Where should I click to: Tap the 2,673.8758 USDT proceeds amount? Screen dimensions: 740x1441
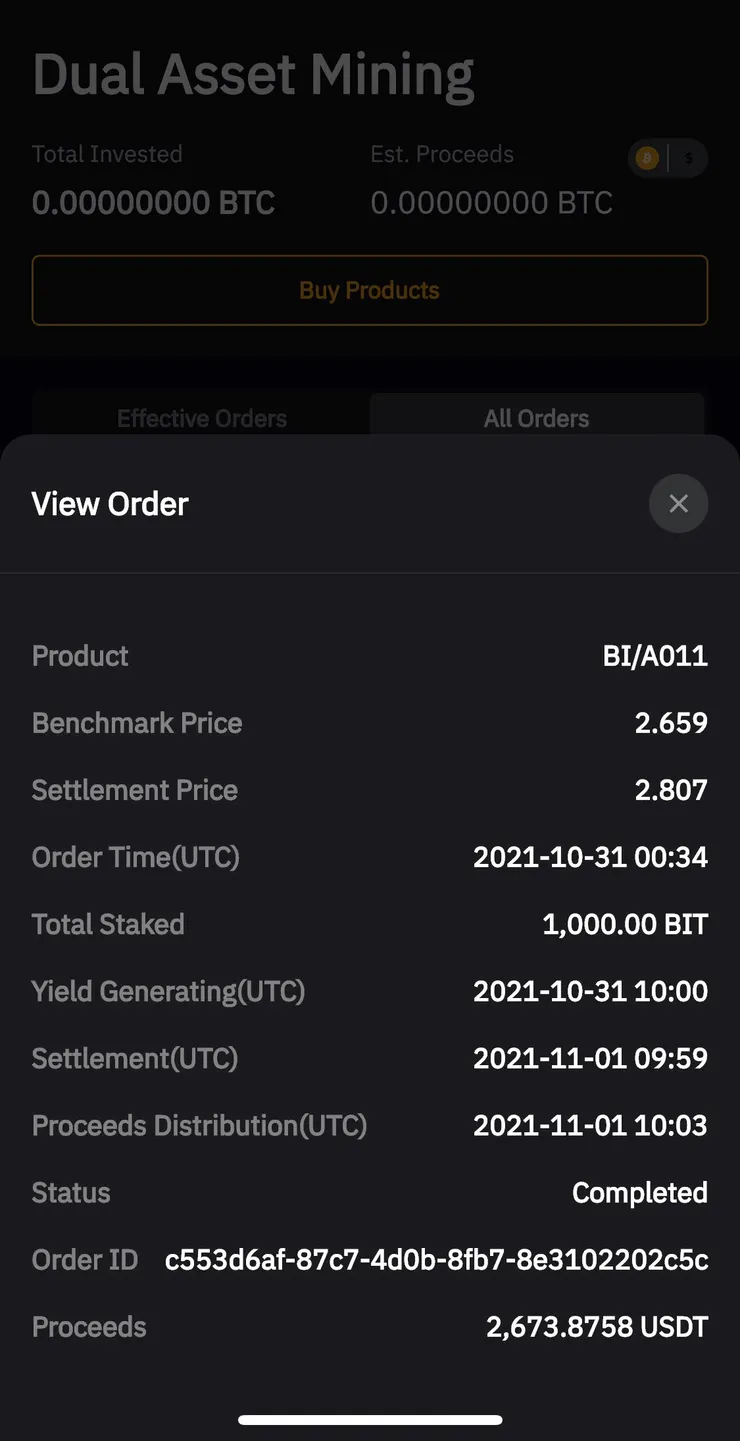[x=597, y=1327]
